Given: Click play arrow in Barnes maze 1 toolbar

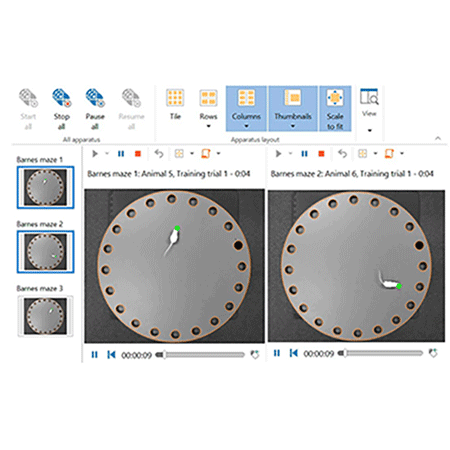Looking at the screenshot, I should pos(95,154).
